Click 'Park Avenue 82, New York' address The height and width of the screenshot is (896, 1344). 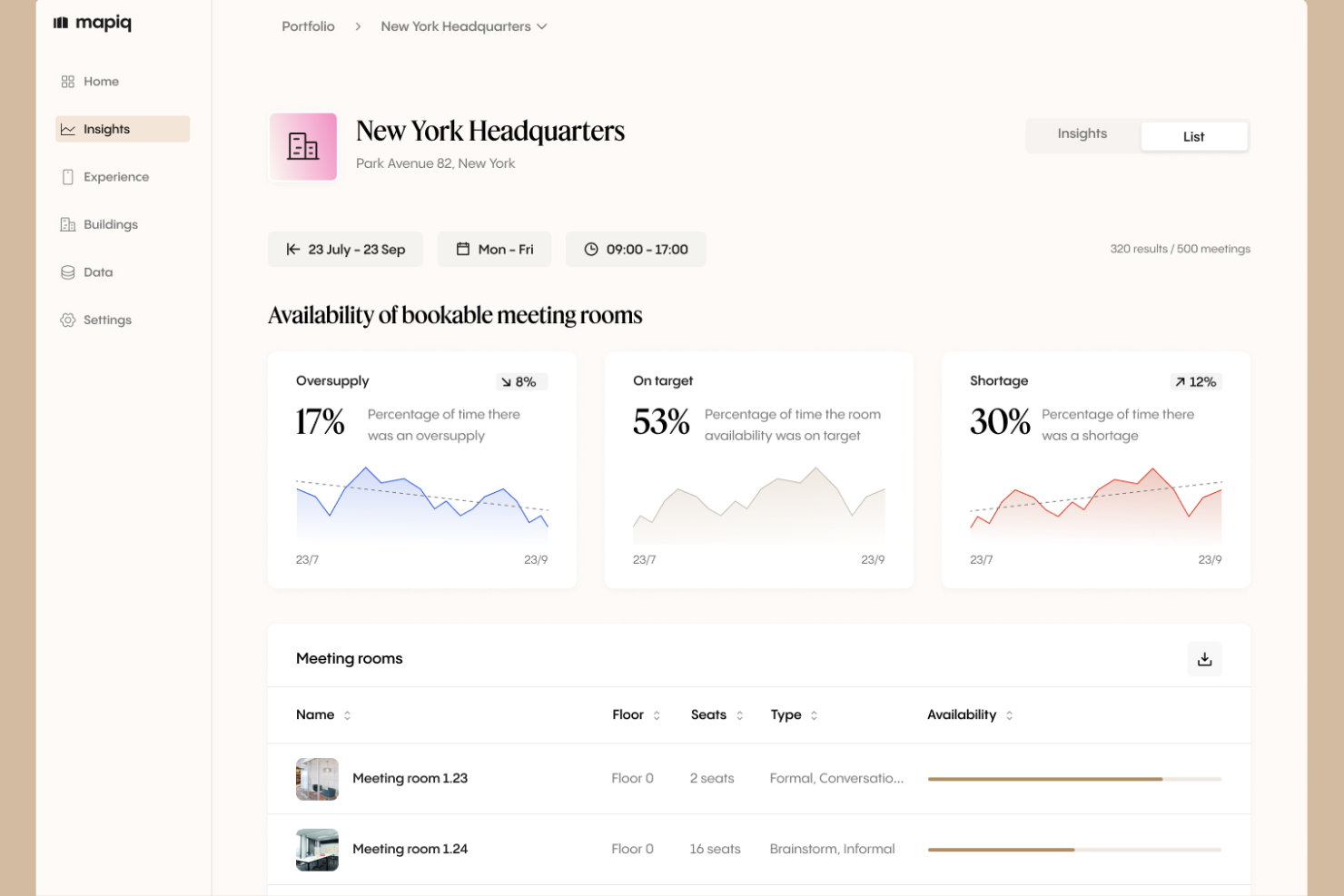point(435,163)
